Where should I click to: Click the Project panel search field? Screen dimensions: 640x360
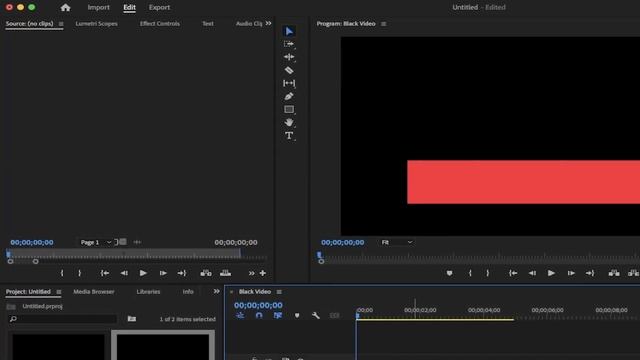pos(63,319)
